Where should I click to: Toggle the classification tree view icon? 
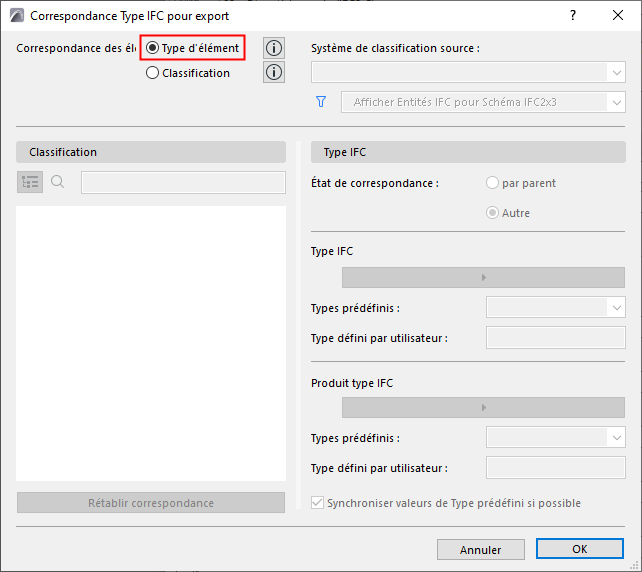click(30, 182)
